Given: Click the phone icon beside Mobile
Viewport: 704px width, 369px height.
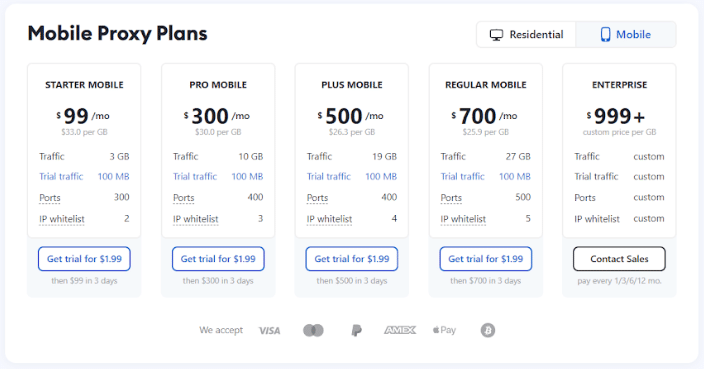Looking at the screenshot, I should [606, 35].
